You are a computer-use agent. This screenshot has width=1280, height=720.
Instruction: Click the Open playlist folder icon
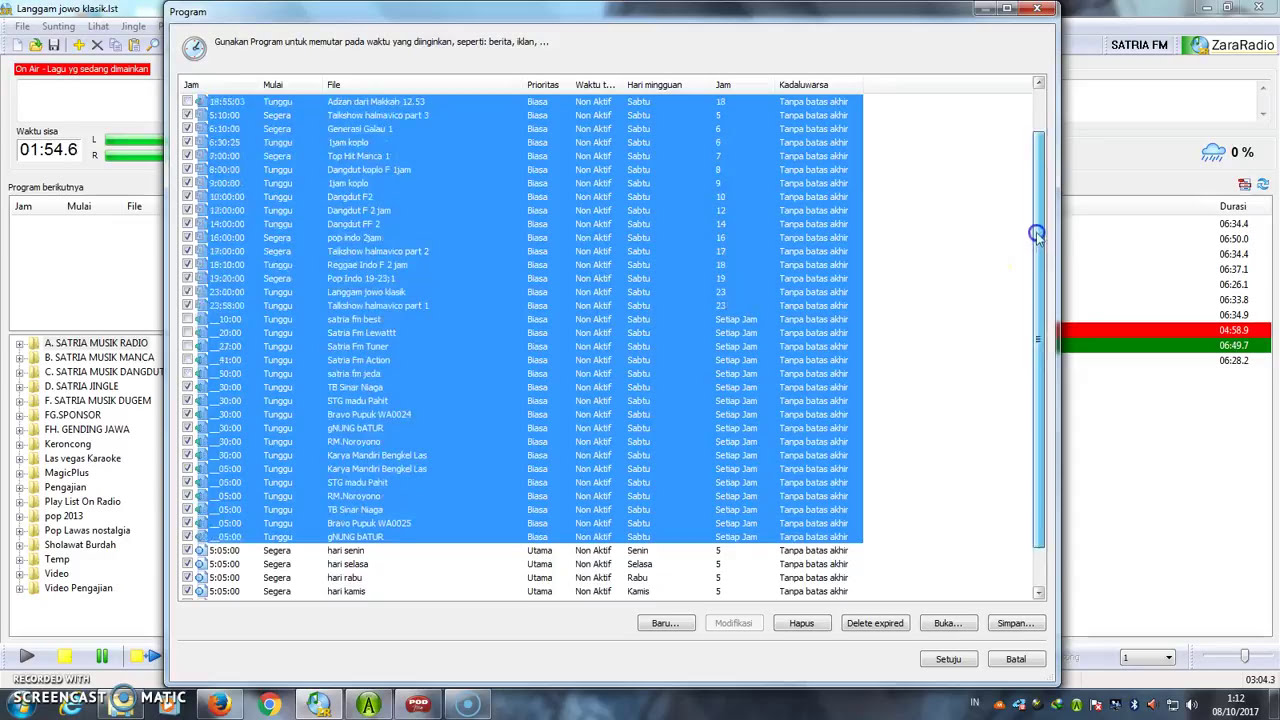pyautogui.click(x=36, y=45)
